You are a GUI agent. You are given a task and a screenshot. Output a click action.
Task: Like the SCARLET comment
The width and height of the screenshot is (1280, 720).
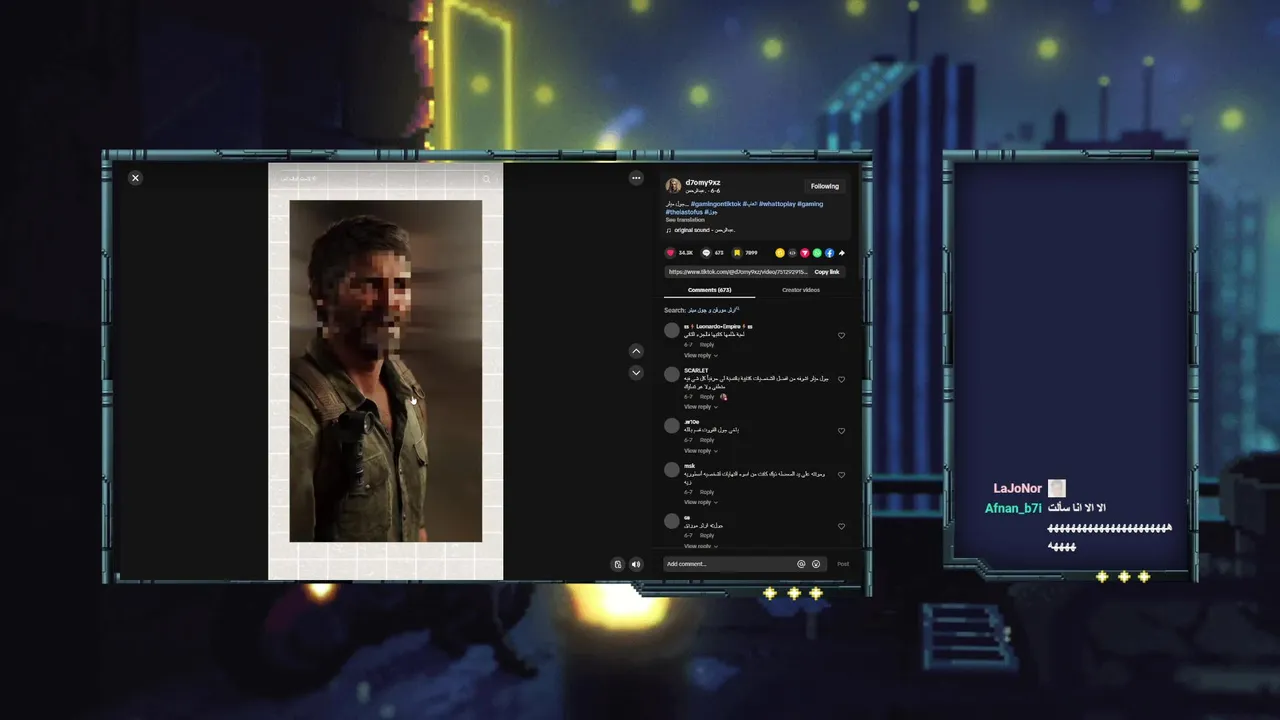841,380
